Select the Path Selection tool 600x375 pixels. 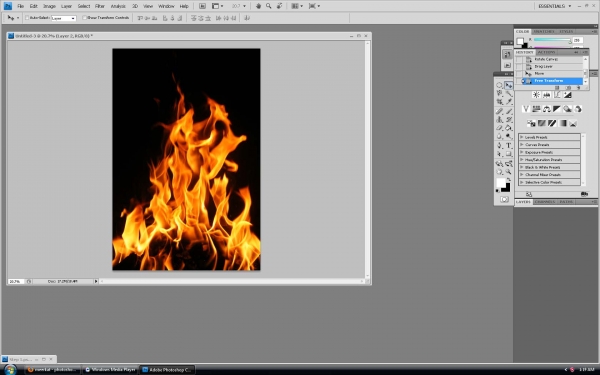(499, 153)
